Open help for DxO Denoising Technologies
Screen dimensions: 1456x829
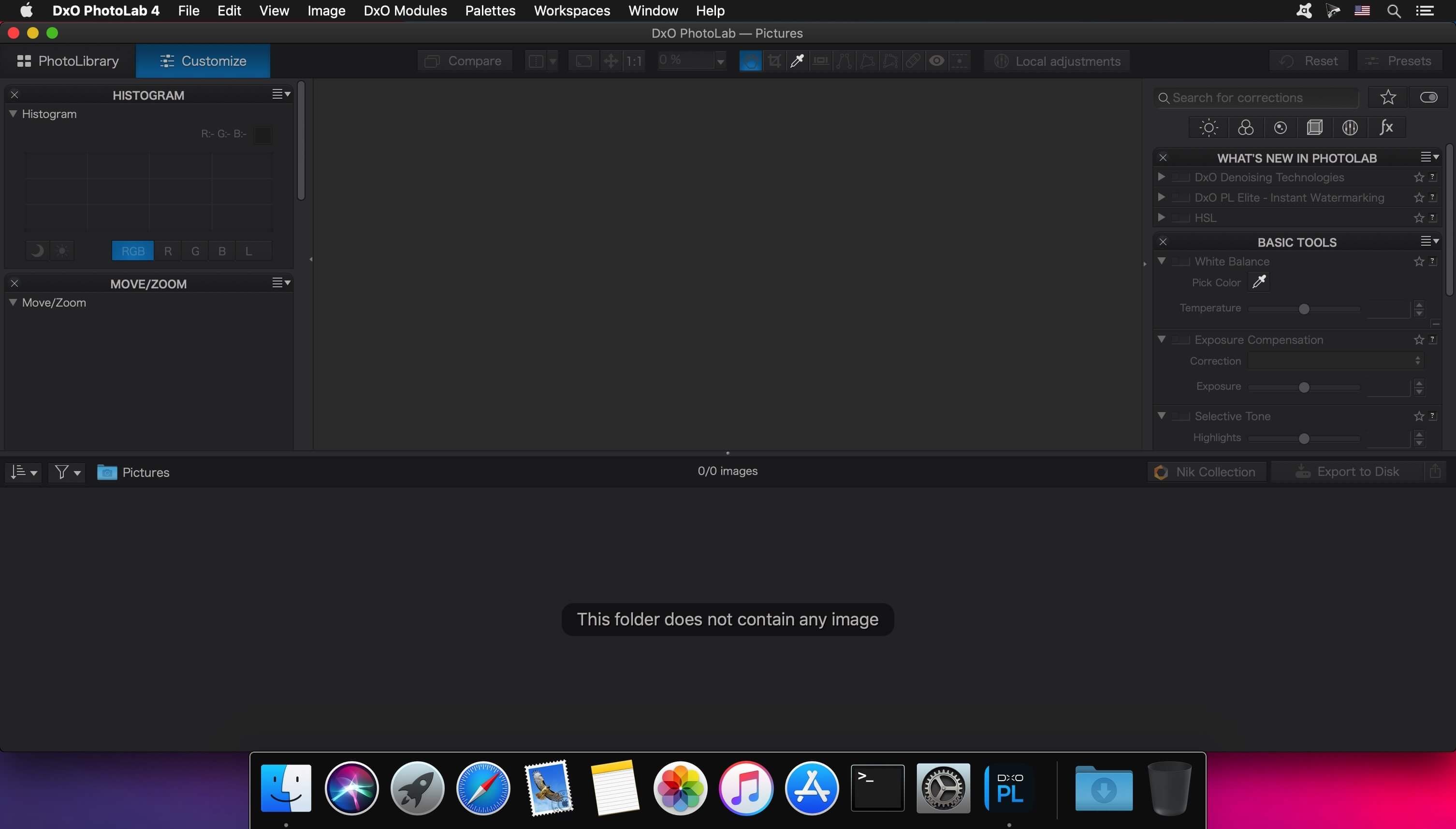[1433, 177]
